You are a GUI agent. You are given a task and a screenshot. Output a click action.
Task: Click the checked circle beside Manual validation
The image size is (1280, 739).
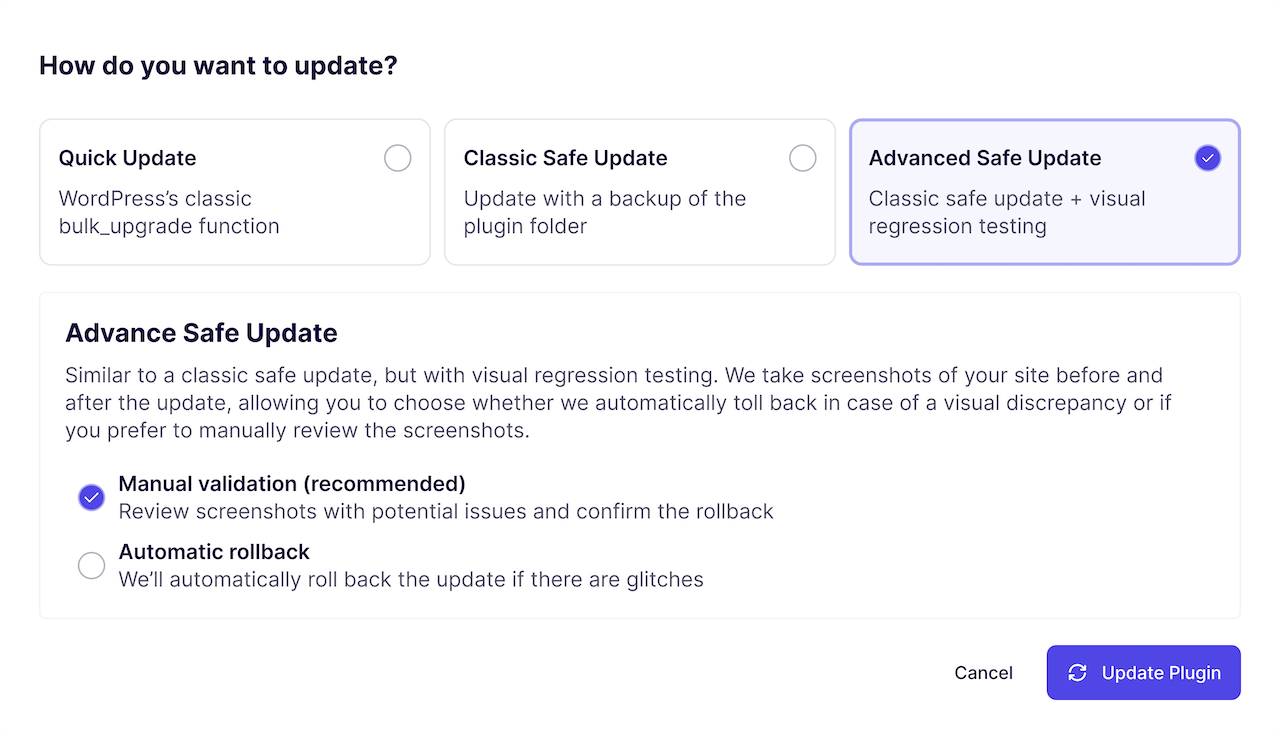pyautogui.click(x=91, y=497)
